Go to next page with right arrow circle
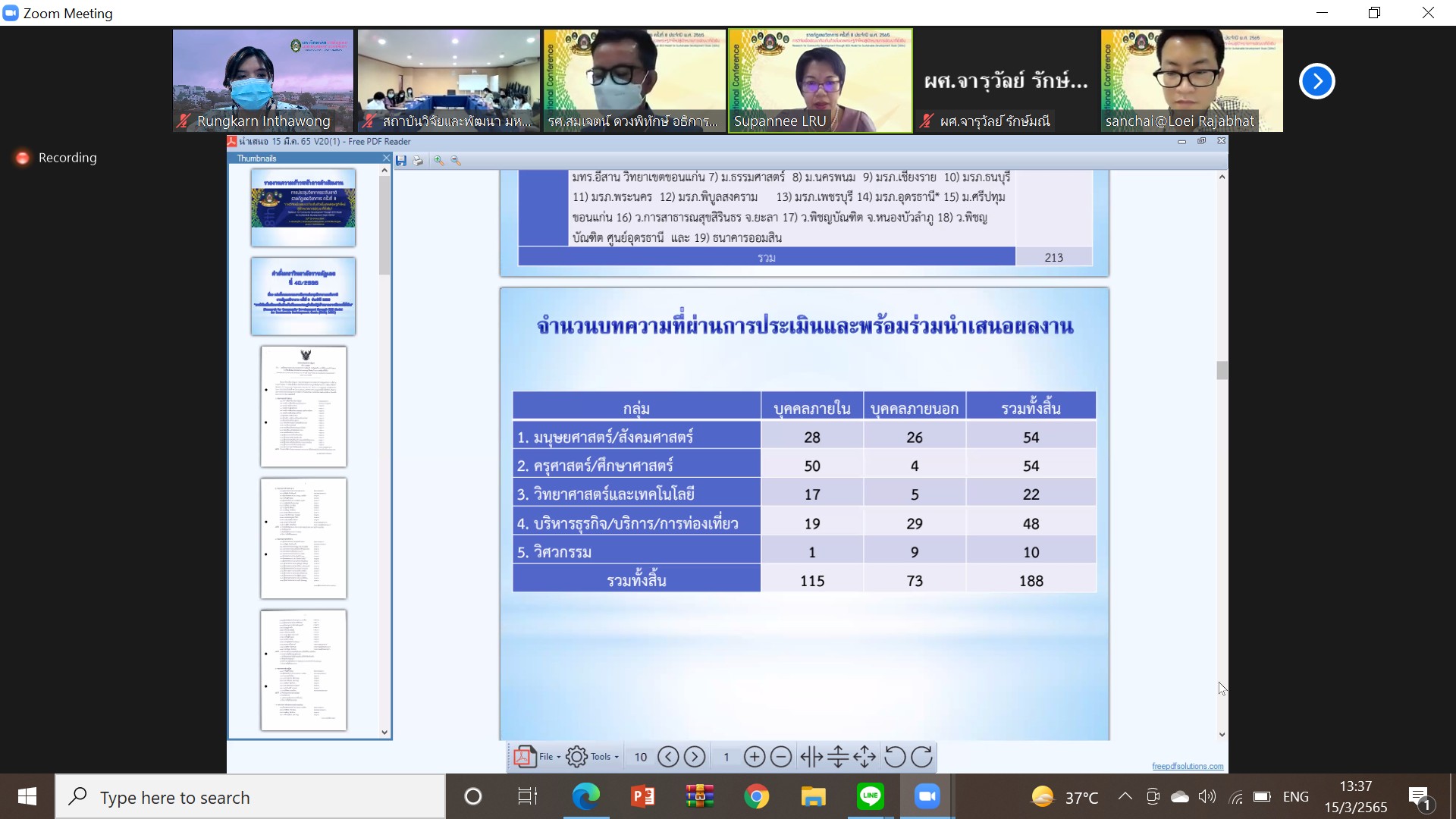1456x819 pixels. [x=695, y=757]
